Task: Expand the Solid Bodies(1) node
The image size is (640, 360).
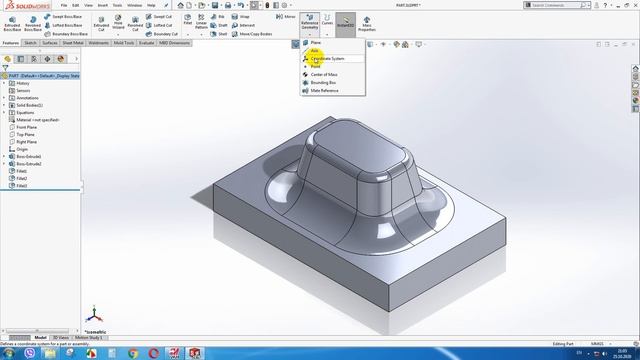Action: [x=4, y=105]
